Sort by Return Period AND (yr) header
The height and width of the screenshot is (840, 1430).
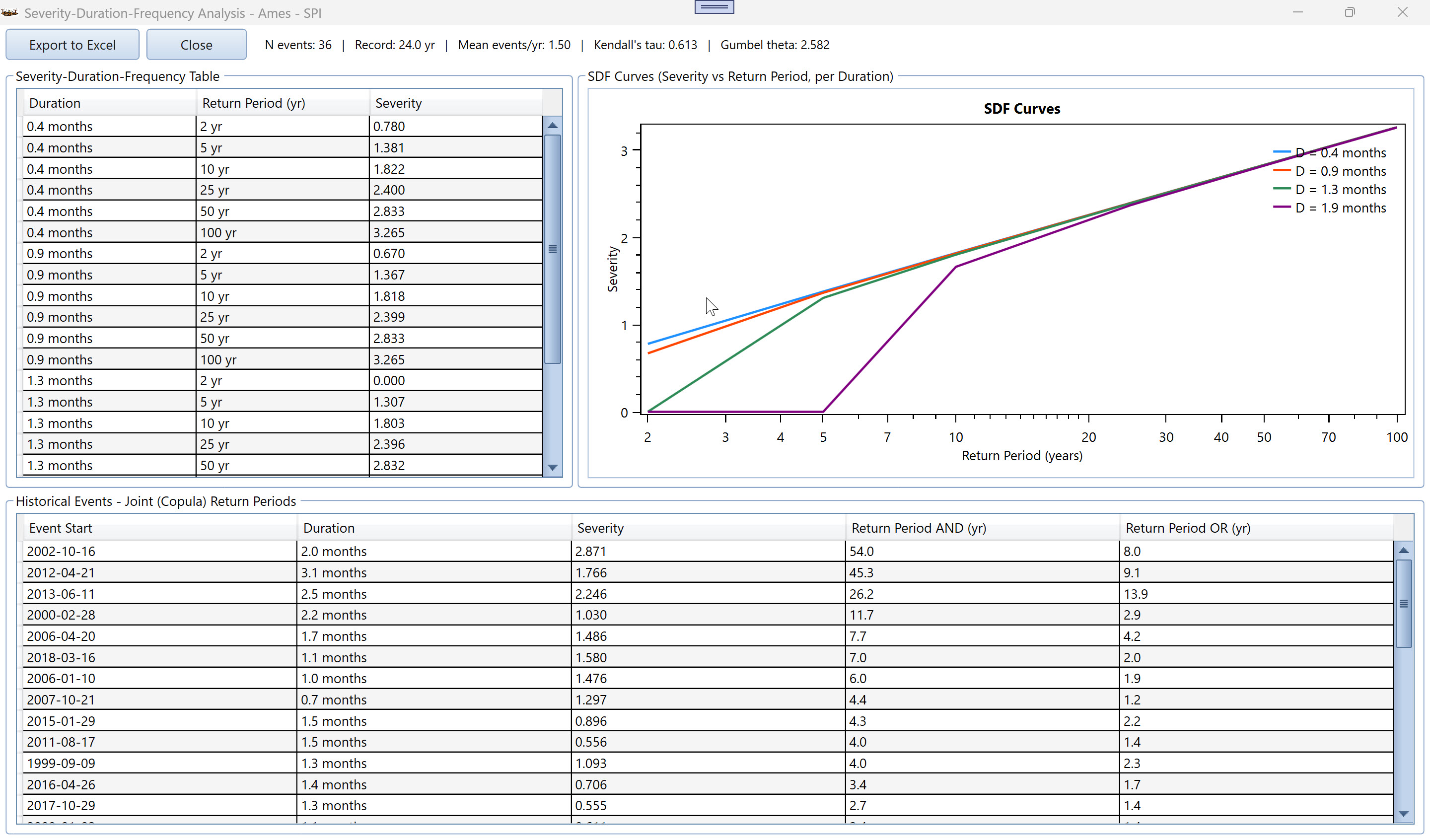pyautogui.click(x=982, y=528)
